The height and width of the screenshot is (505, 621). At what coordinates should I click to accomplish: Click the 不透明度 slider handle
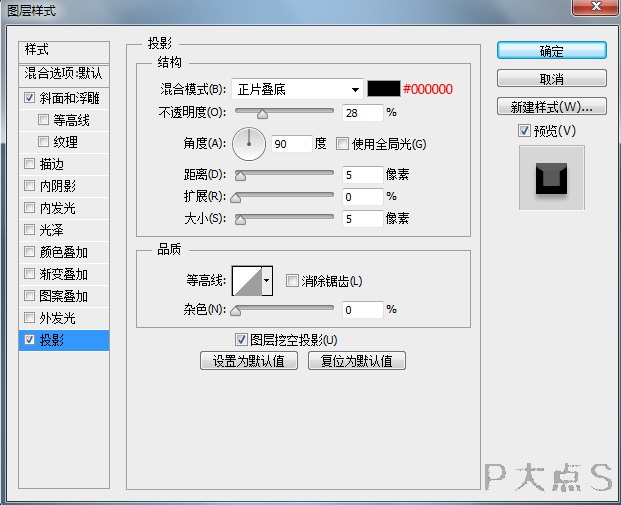[262, 114]
